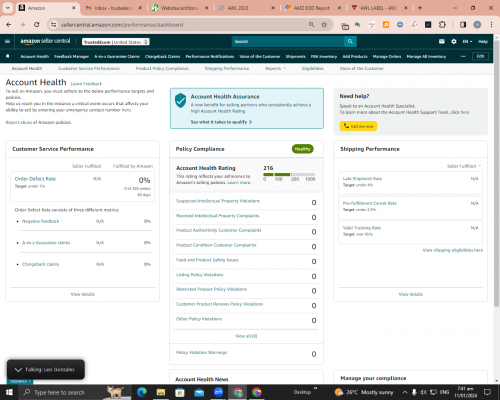The image size is (500, 400).
Task: Click the Edit button in favorites bar
Action: click(x=480, y=56)
